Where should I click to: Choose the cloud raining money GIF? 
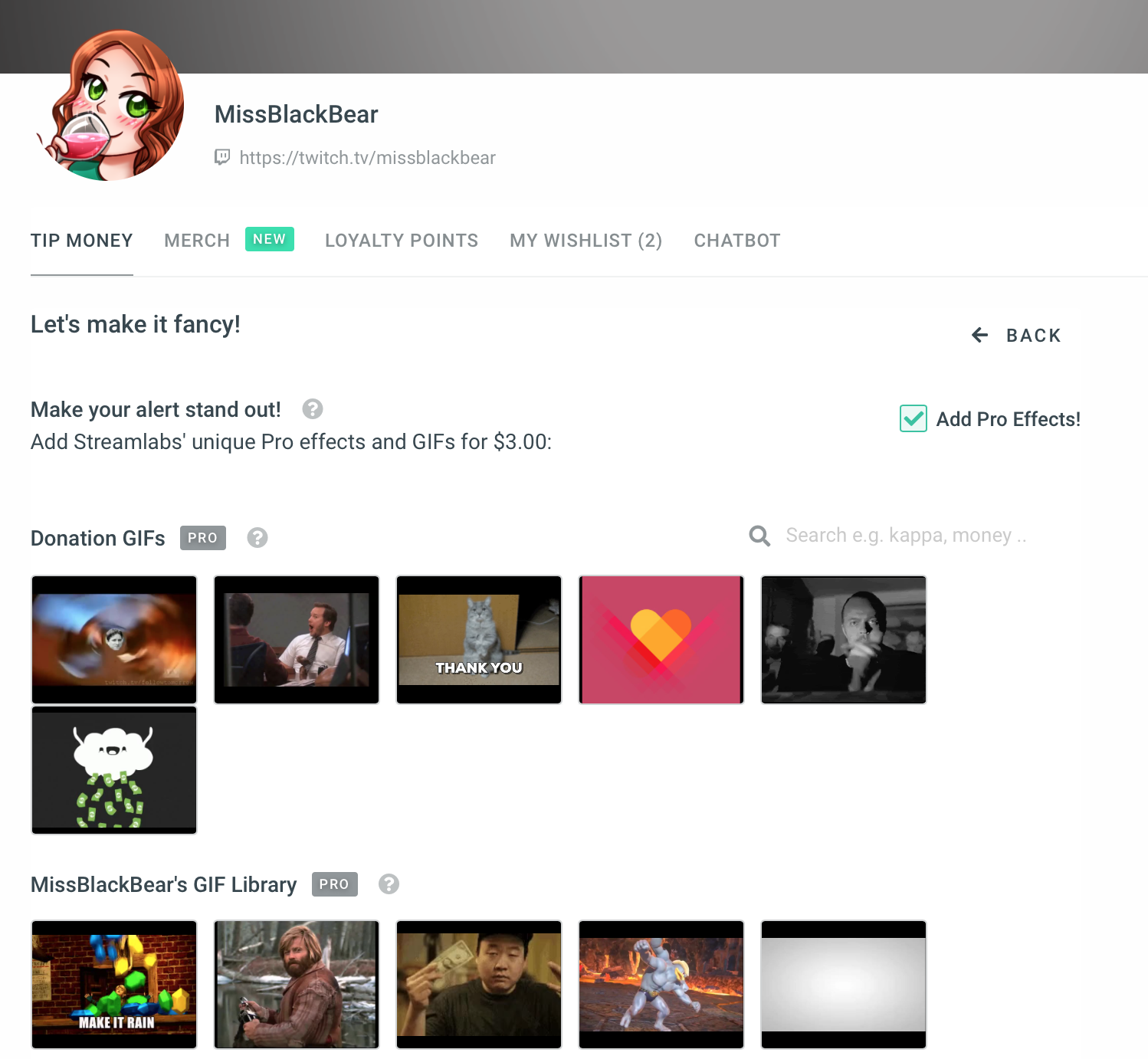tap(114, 770)
